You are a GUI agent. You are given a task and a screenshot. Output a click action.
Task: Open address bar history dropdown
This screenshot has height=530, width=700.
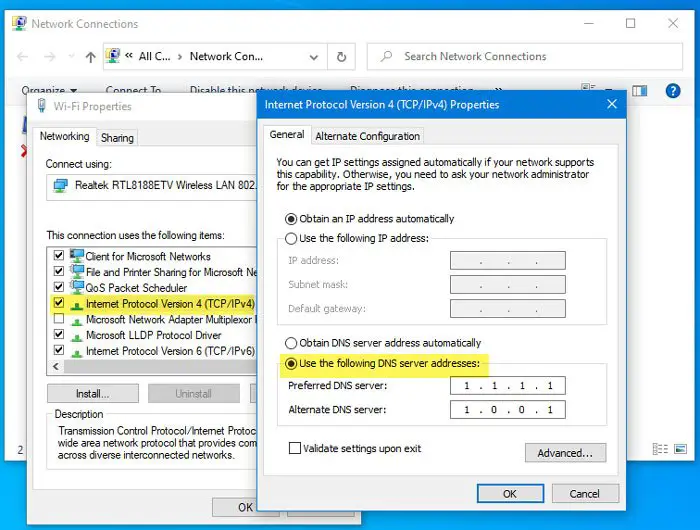pyautogui.click(x=314, y=57)
